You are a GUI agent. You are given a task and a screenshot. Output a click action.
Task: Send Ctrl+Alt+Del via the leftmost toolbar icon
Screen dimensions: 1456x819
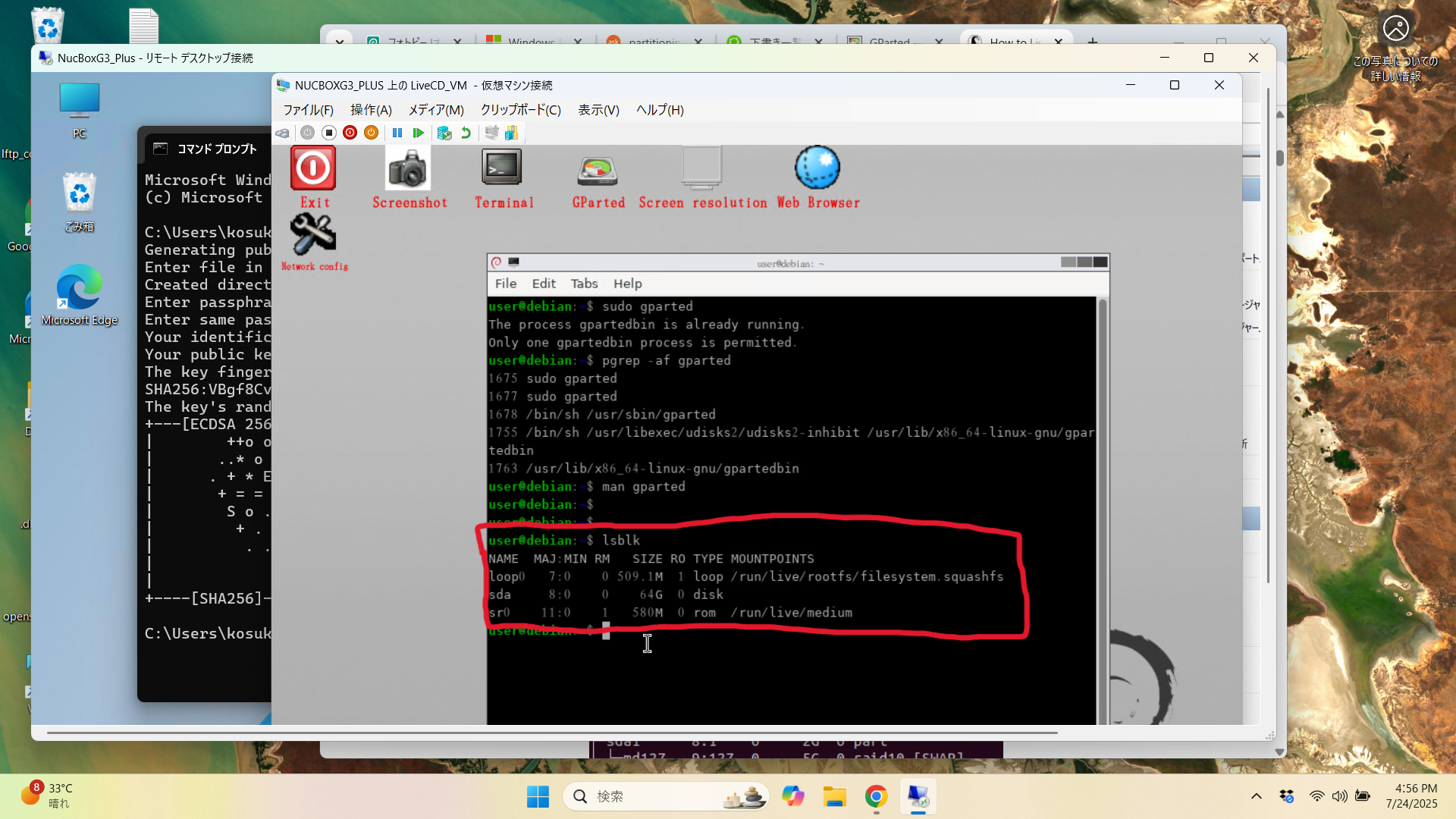pos(282,133)
